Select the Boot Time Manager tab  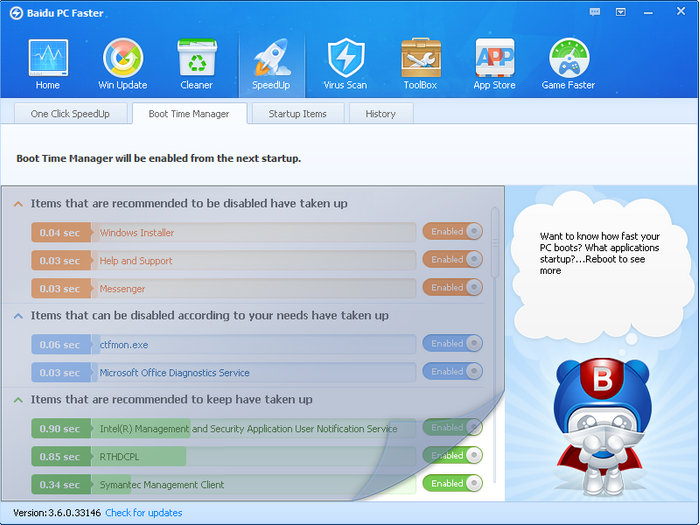pyautogui.click(x=189, y=114)
